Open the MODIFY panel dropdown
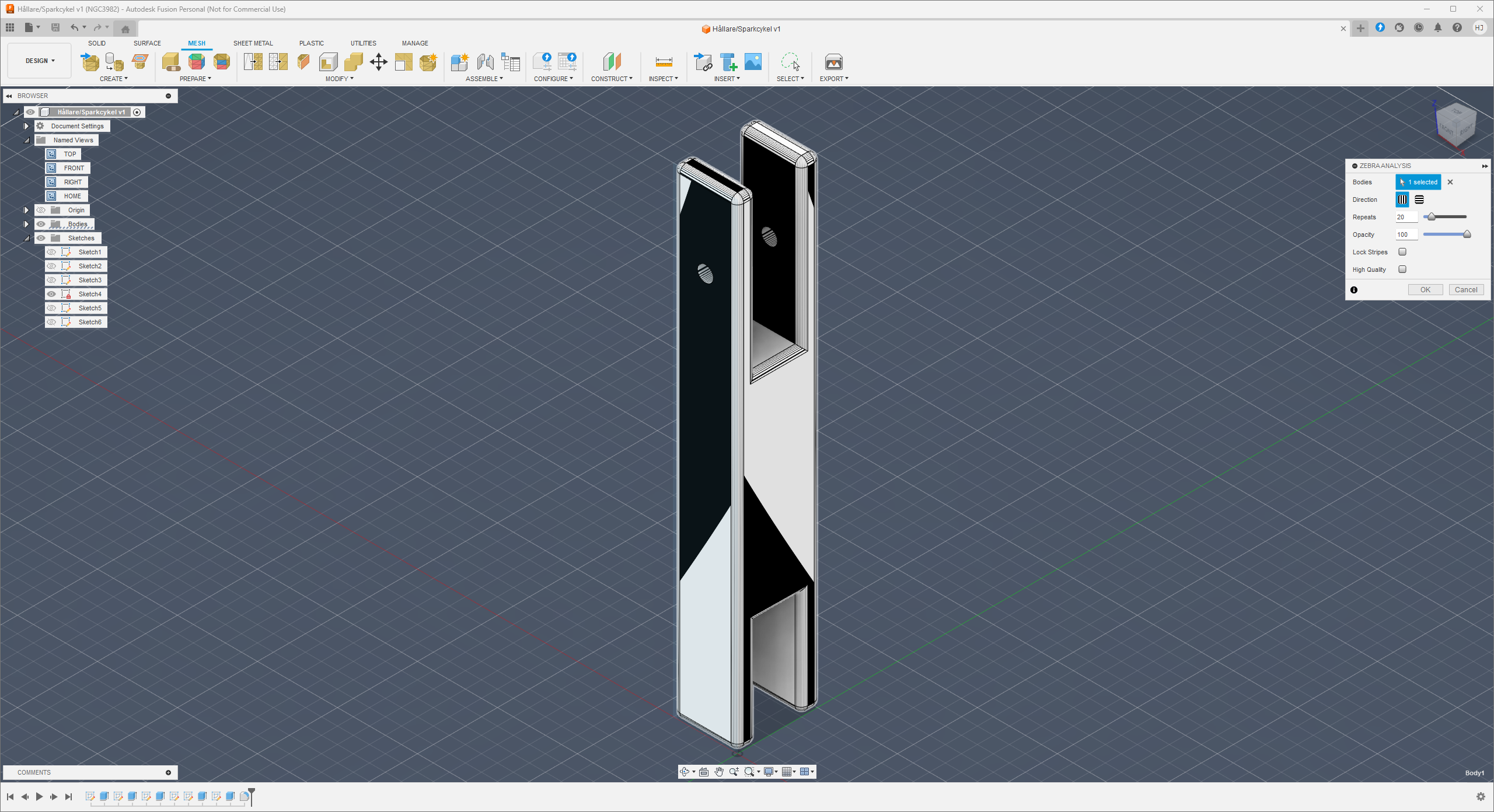This screenshot has width=1494, height=812. pyautogui.click(x=340, y=79)
